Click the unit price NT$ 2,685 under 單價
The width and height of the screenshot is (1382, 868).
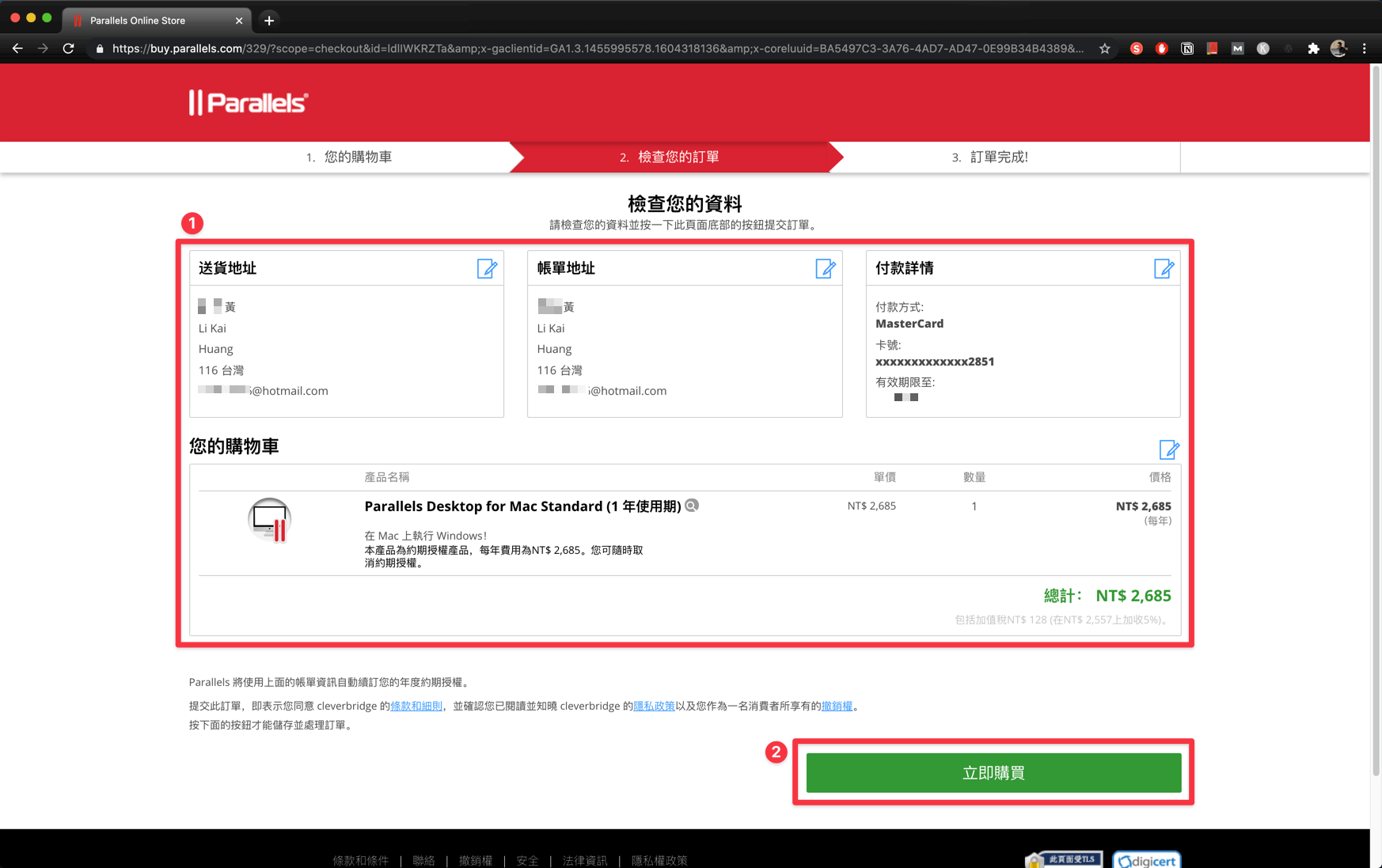(x=871, y=506)
